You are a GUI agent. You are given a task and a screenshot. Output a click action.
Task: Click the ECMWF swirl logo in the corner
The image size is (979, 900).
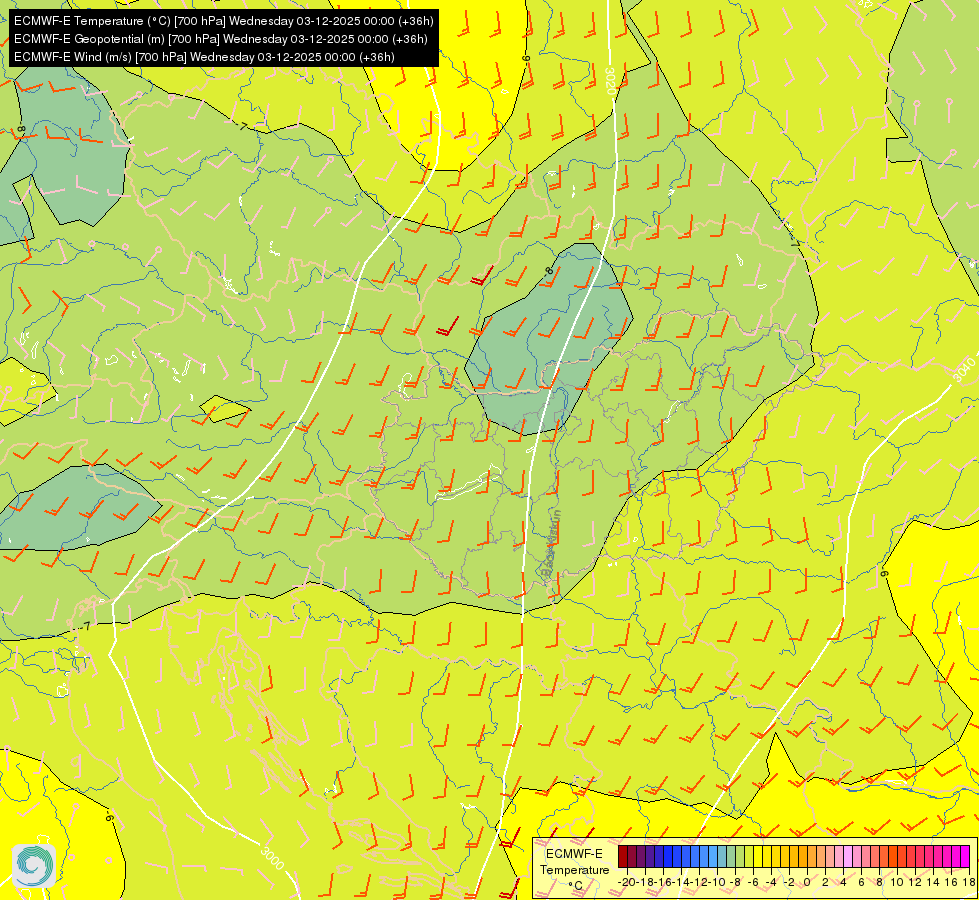(34, 866)
